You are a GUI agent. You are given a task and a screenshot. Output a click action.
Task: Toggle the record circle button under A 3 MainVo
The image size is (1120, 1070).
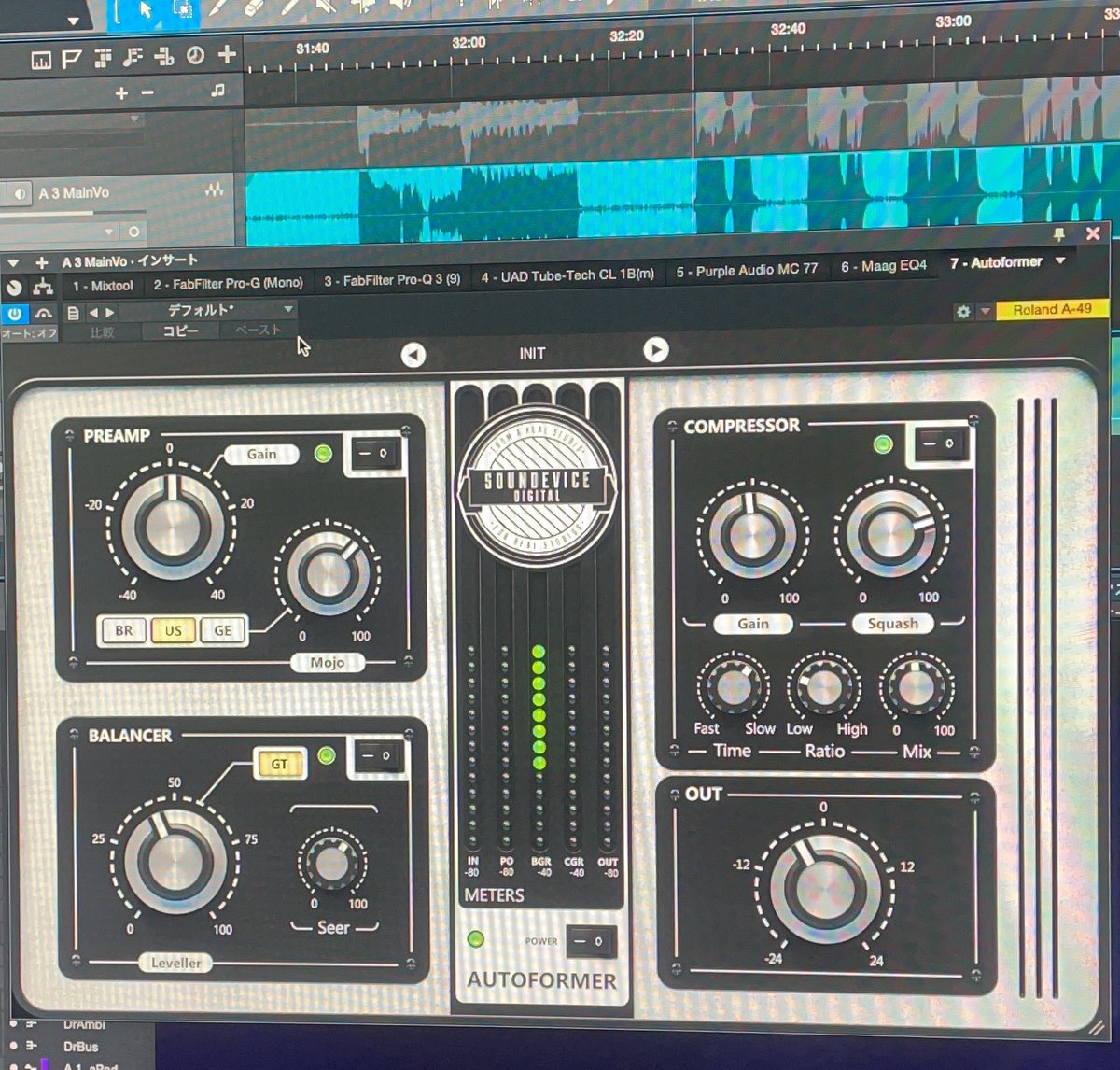click(134, 231)
